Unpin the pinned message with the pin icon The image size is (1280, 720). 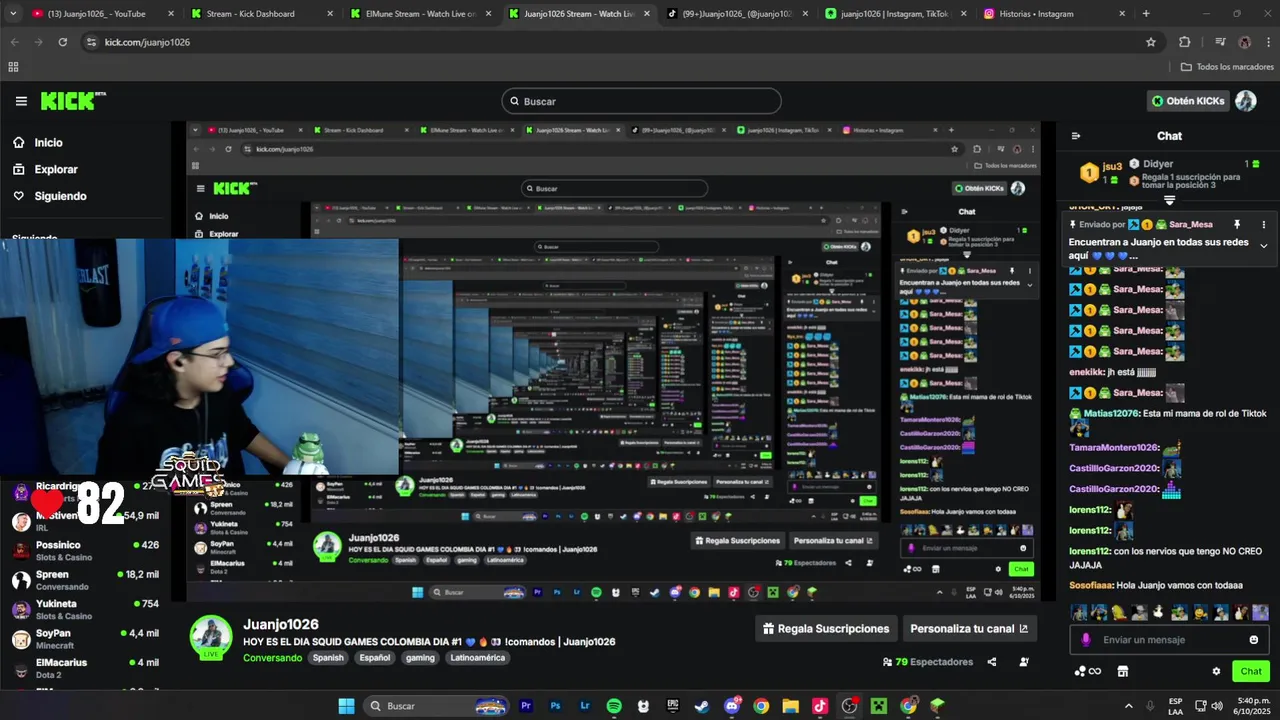pyautogui.click(x=1237, y=225)
